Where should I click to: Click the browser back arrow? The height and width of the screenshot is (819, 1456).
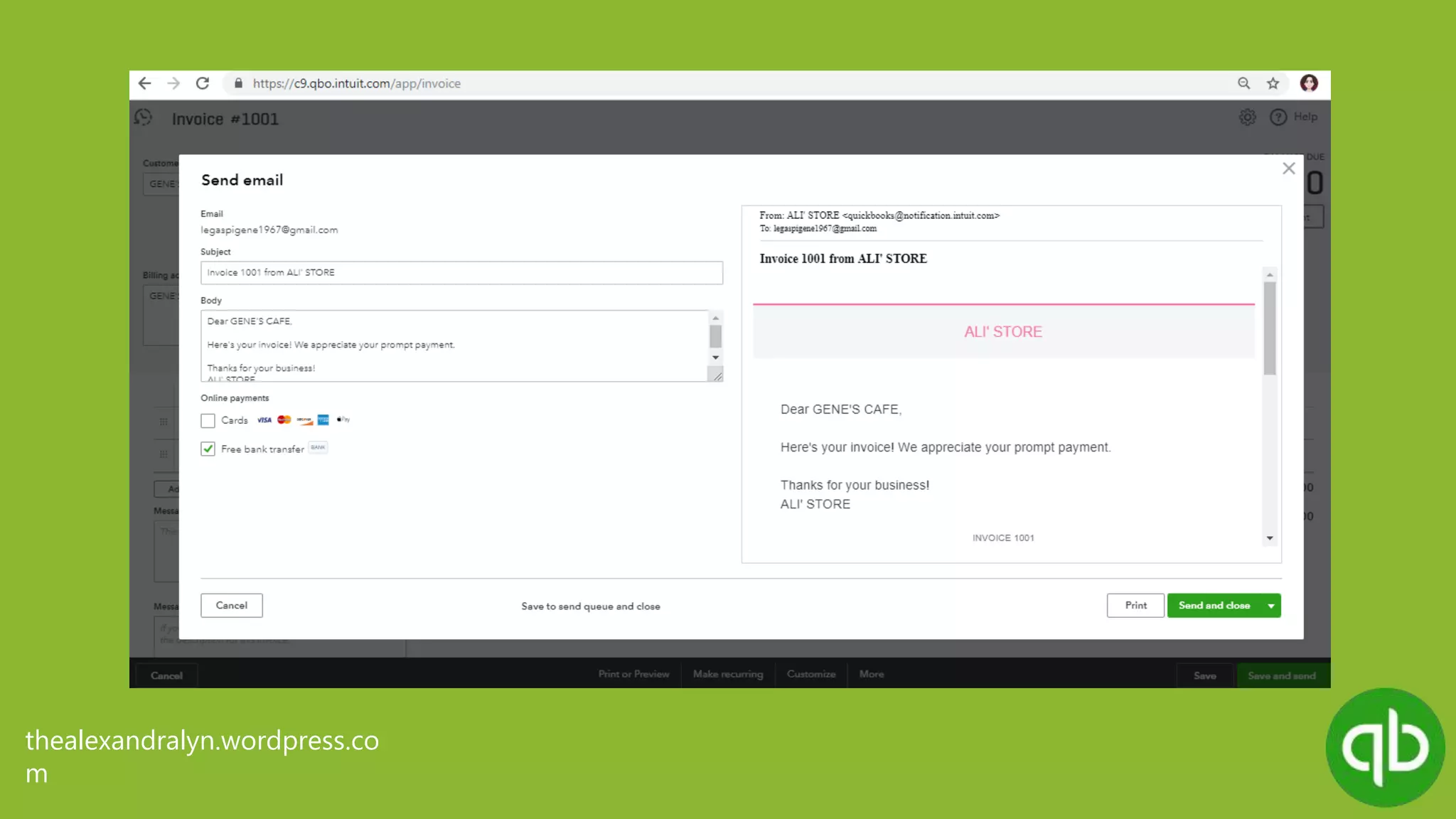point(145,83)
